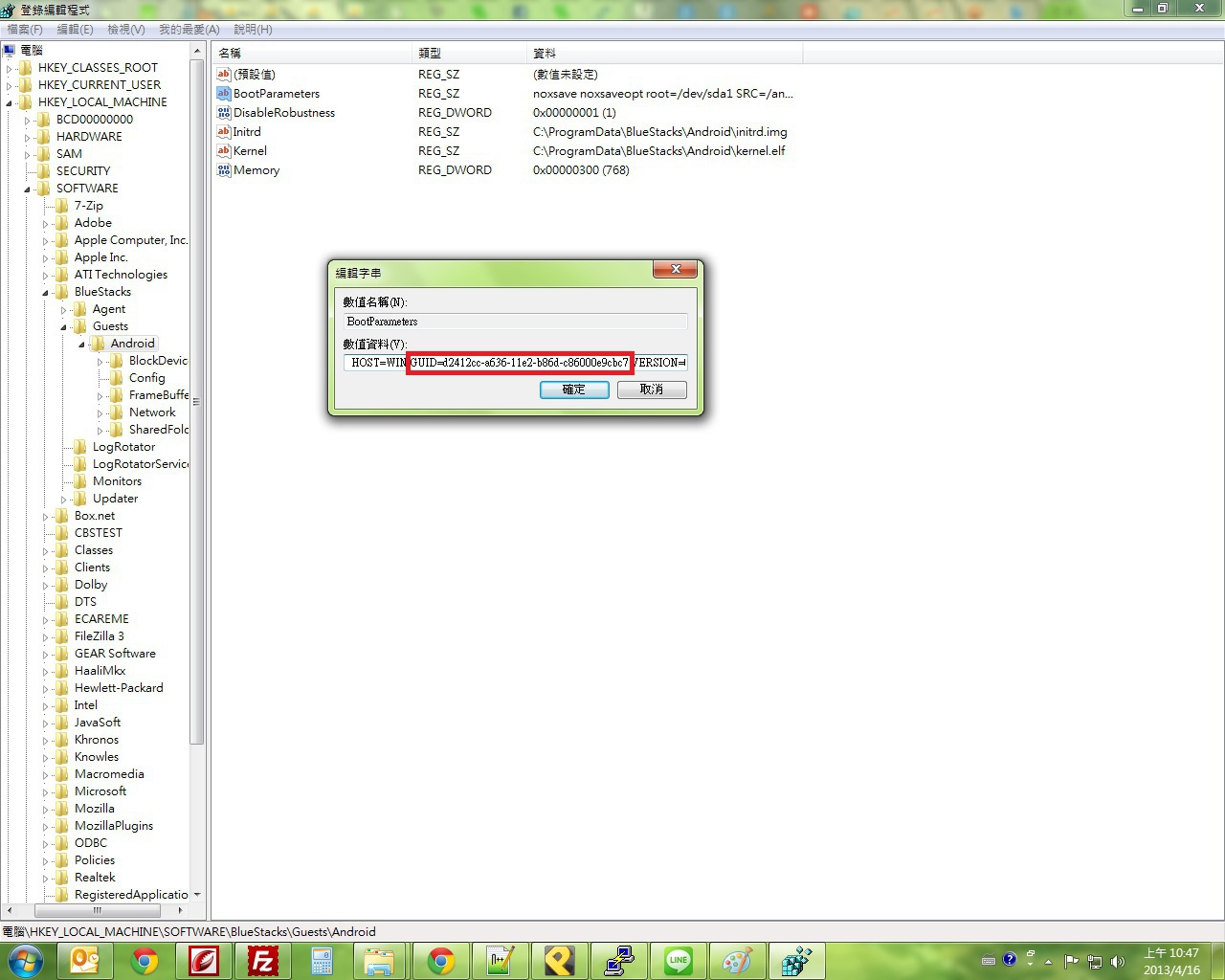Screen dimensions: 1225x980
Task: Expand the Microsoft key
Action: coord(46,791)
